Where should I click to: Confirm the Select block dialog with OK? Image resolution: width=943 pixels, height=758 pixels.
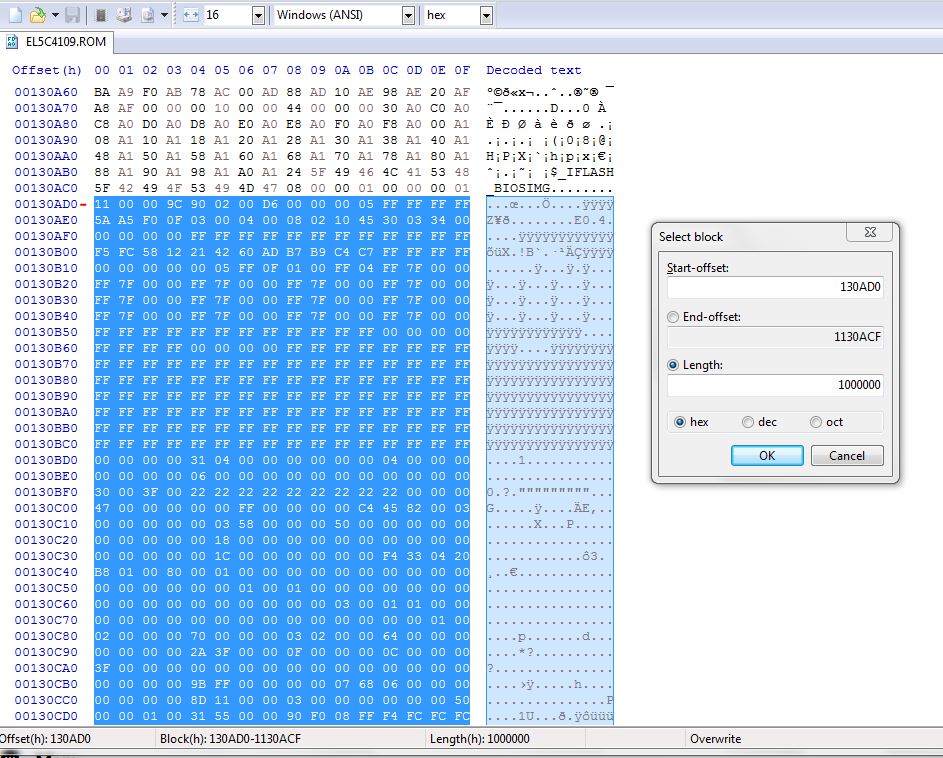pyautogui.click(x=767, y=456)
